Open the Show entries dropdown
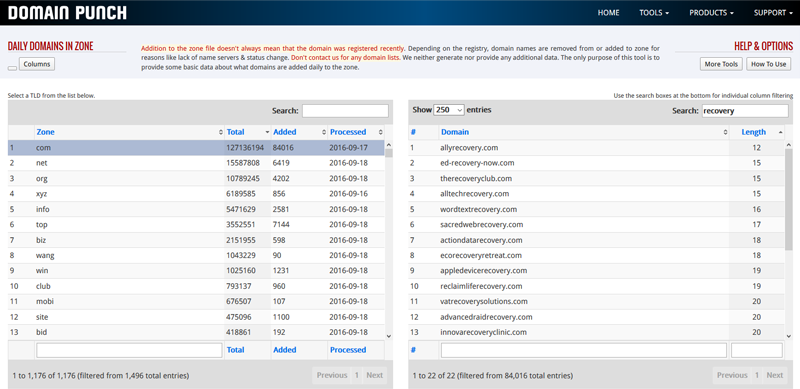Screen dimensions: 800x389 click(448, 110)
